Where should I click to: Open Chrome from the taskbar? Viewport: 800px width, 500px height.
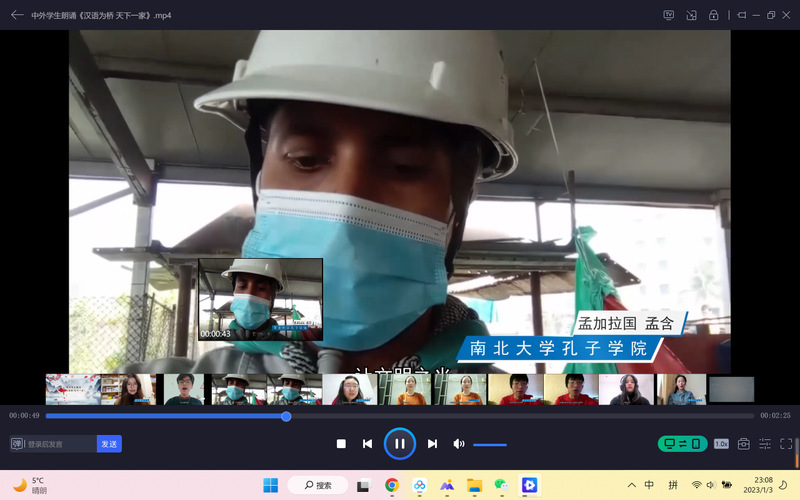point(392,485)
